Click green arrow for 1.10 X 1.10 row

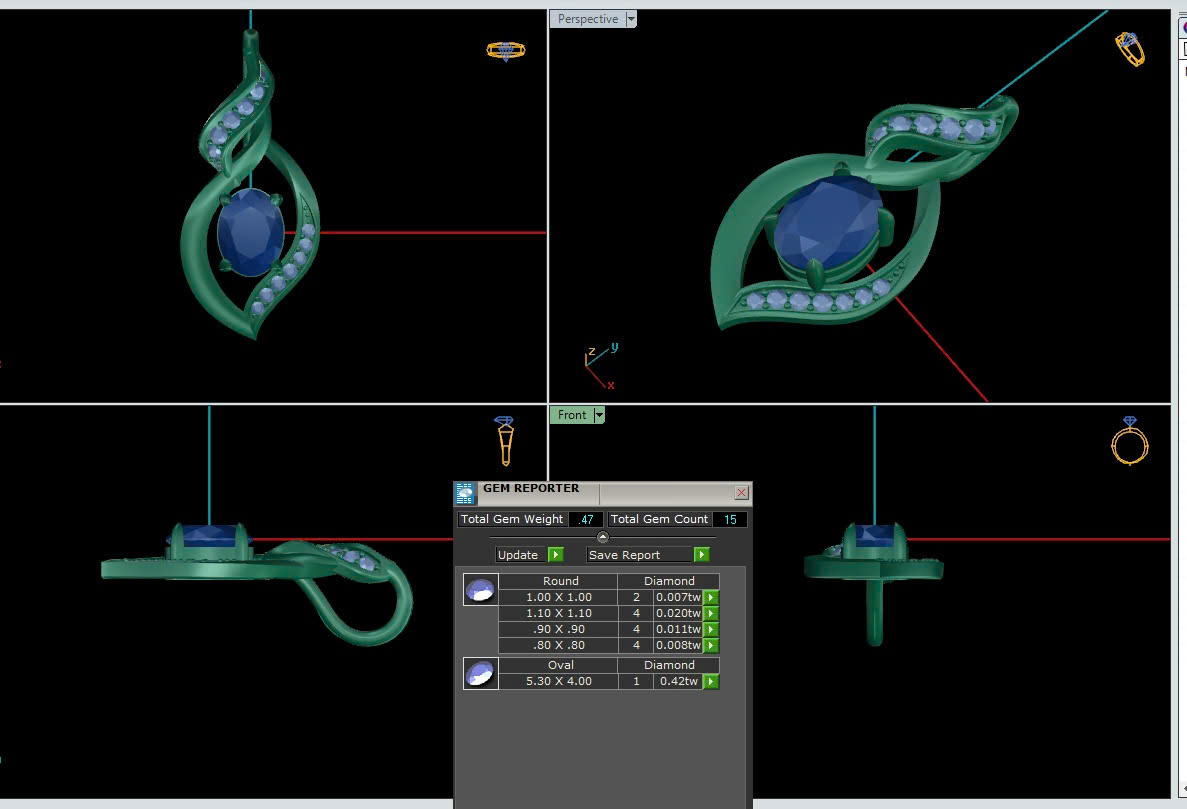(711, 614)
